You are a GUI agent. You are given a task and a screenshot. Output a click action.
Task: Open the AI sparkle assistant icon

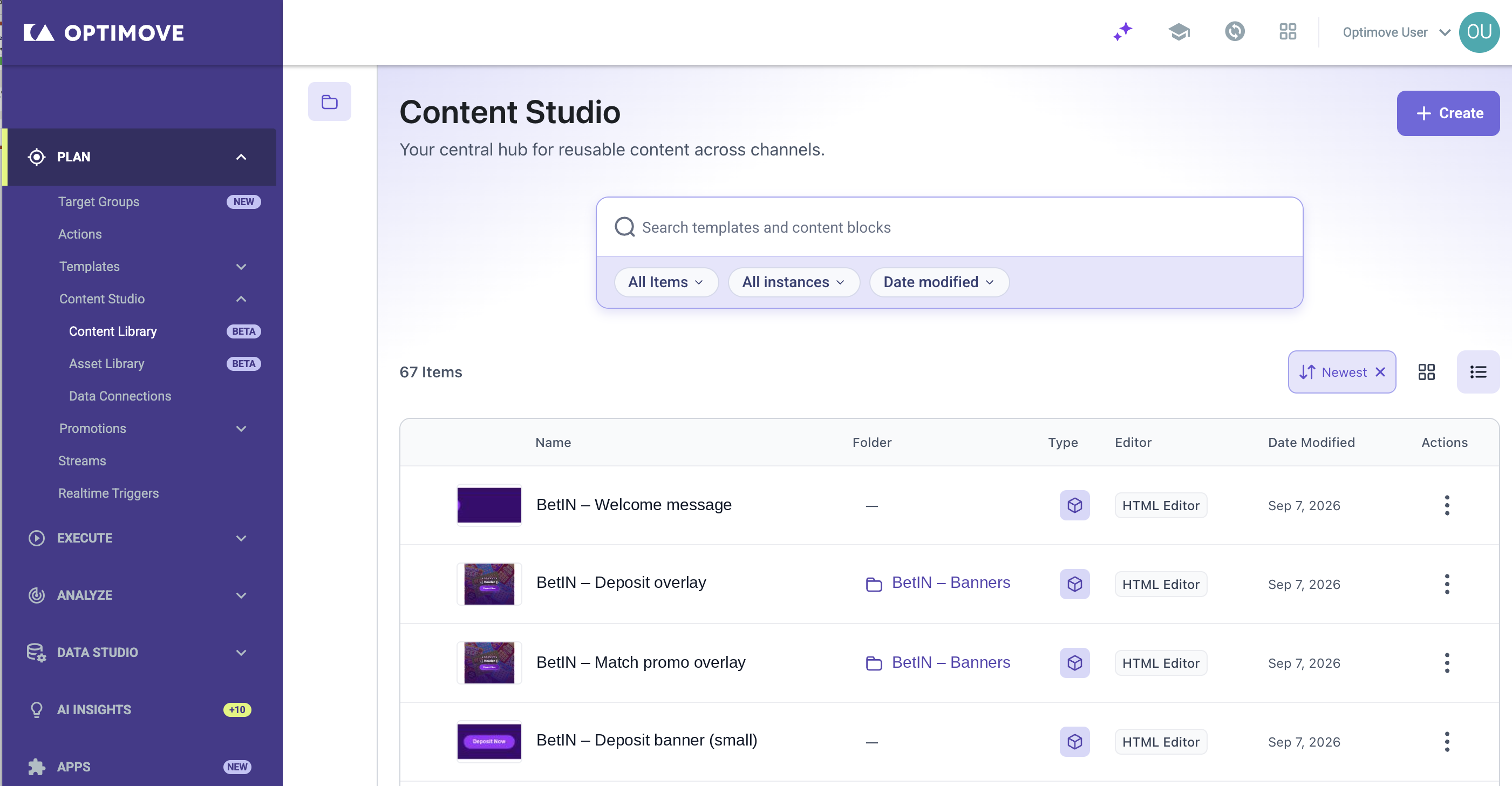(1122, 32)
